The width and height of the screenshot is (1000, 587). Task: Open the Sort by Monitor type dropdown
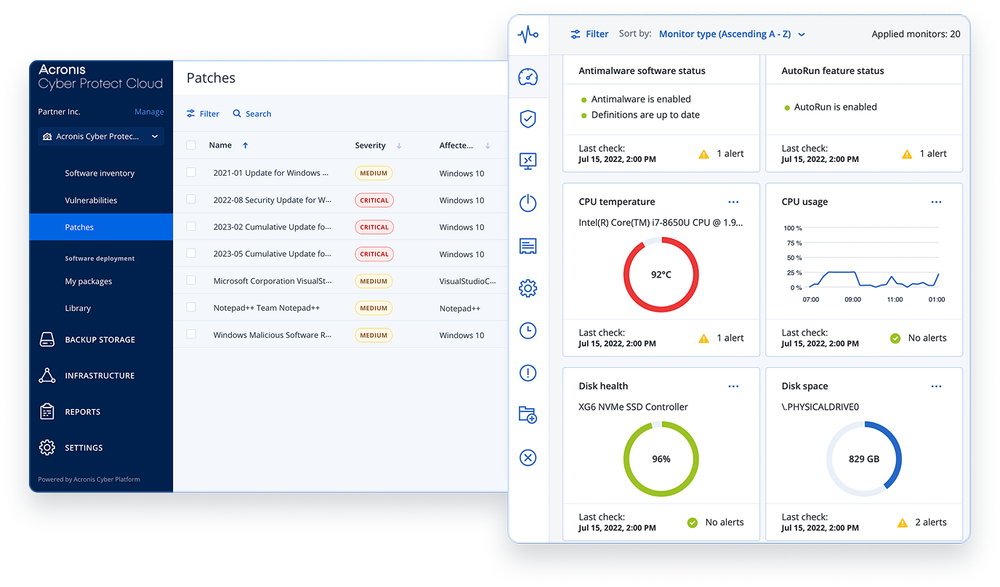tap(732, 34)
